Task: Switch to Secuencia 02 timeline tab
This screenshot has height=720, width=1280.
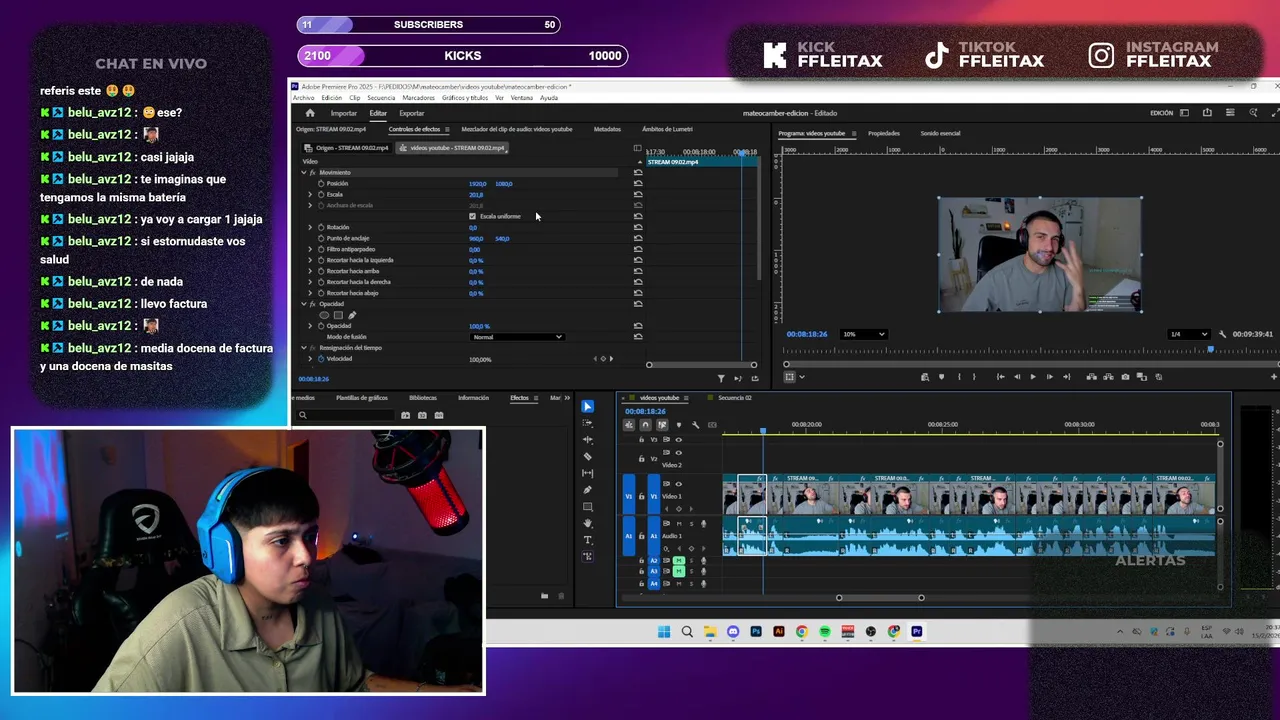Action: (734, 398)
